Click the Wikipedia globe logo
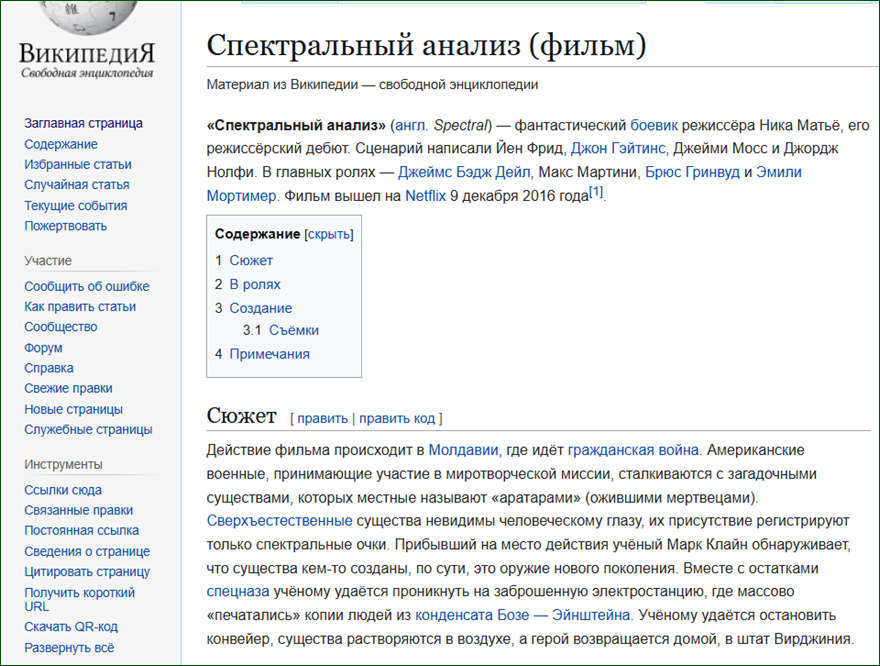 [x=90, y=16]
